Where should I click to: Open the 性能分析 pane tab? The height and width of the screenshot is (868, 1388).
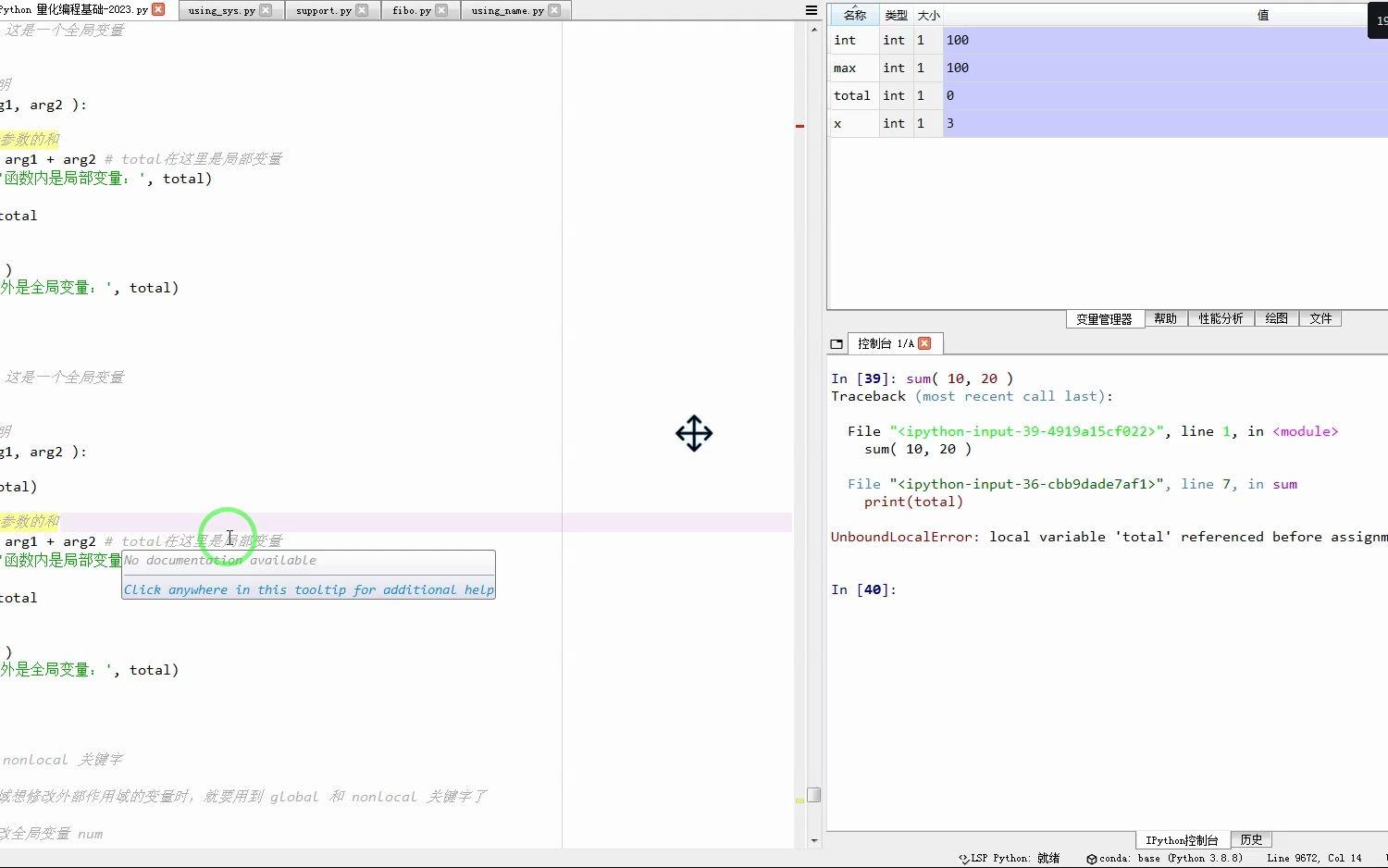pos(1221,318)
